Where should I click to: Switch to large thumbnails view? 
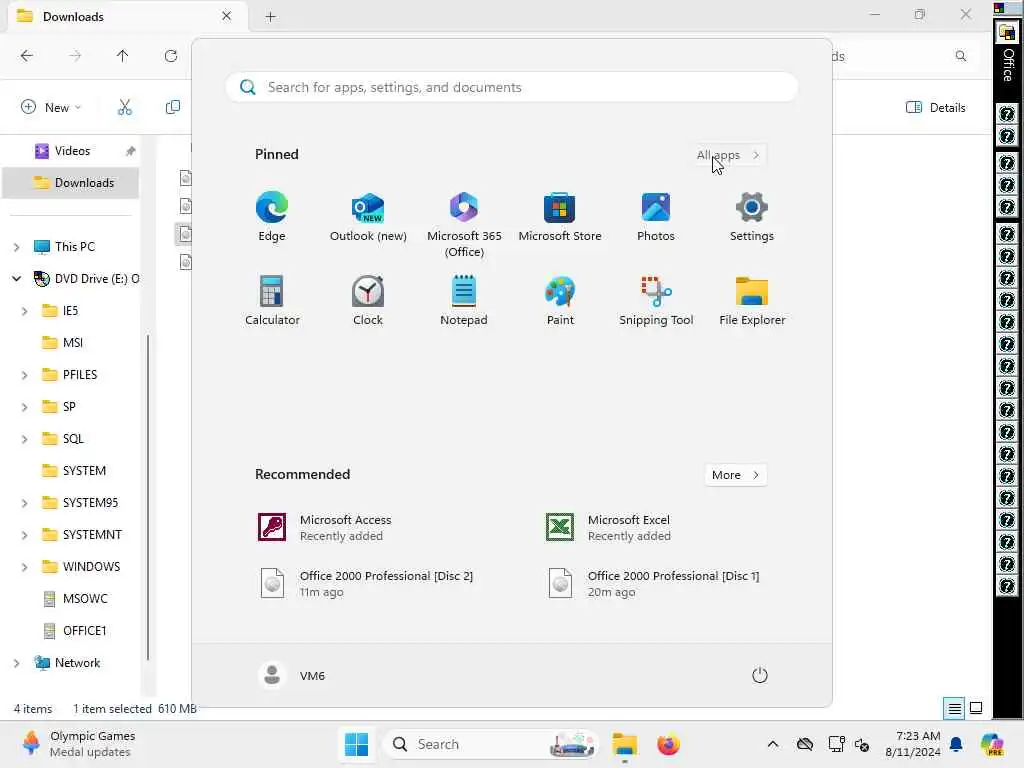coord(976,709)
